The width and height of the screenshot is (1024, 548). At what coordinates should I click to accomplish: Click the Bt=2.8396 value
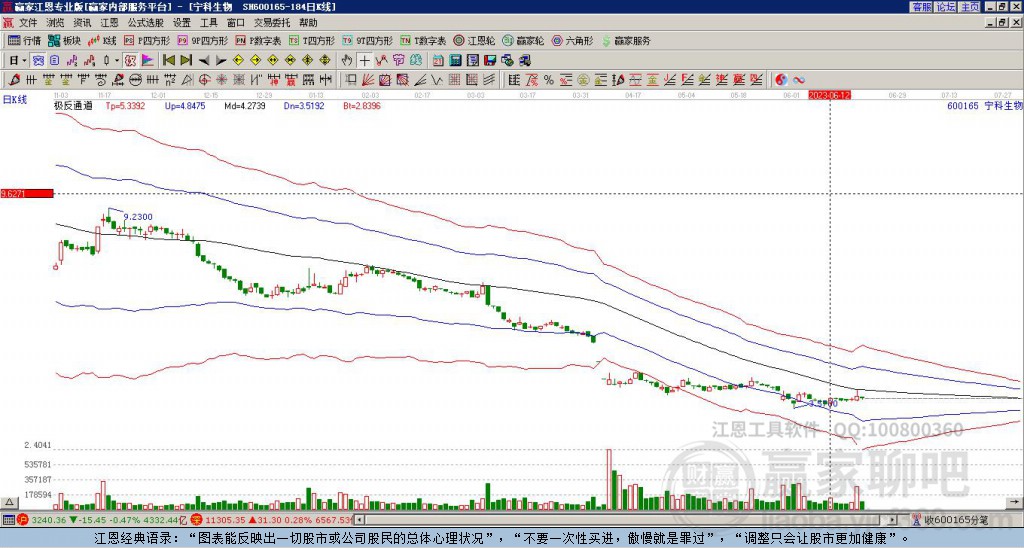[360, 106]
